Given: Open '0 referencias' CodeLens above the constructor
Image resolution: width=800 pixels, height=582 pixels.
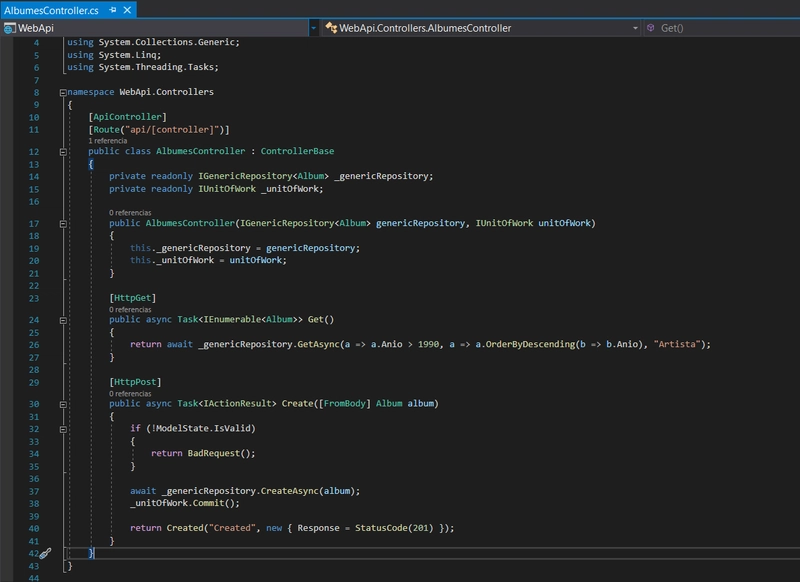Looking at the screenshot, I should [x=130, y=213].
